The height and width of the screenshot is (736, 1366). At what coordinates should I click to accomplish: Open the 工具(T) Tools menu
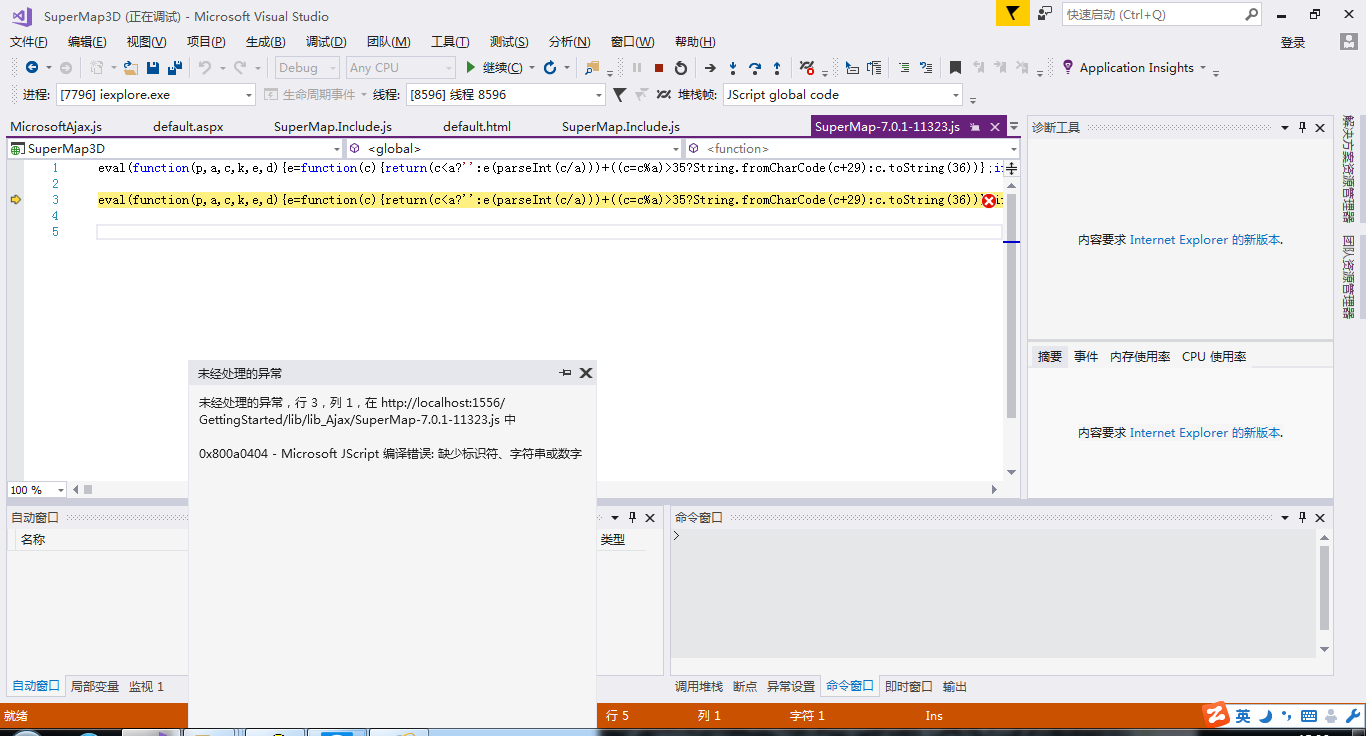pos(450,42)
